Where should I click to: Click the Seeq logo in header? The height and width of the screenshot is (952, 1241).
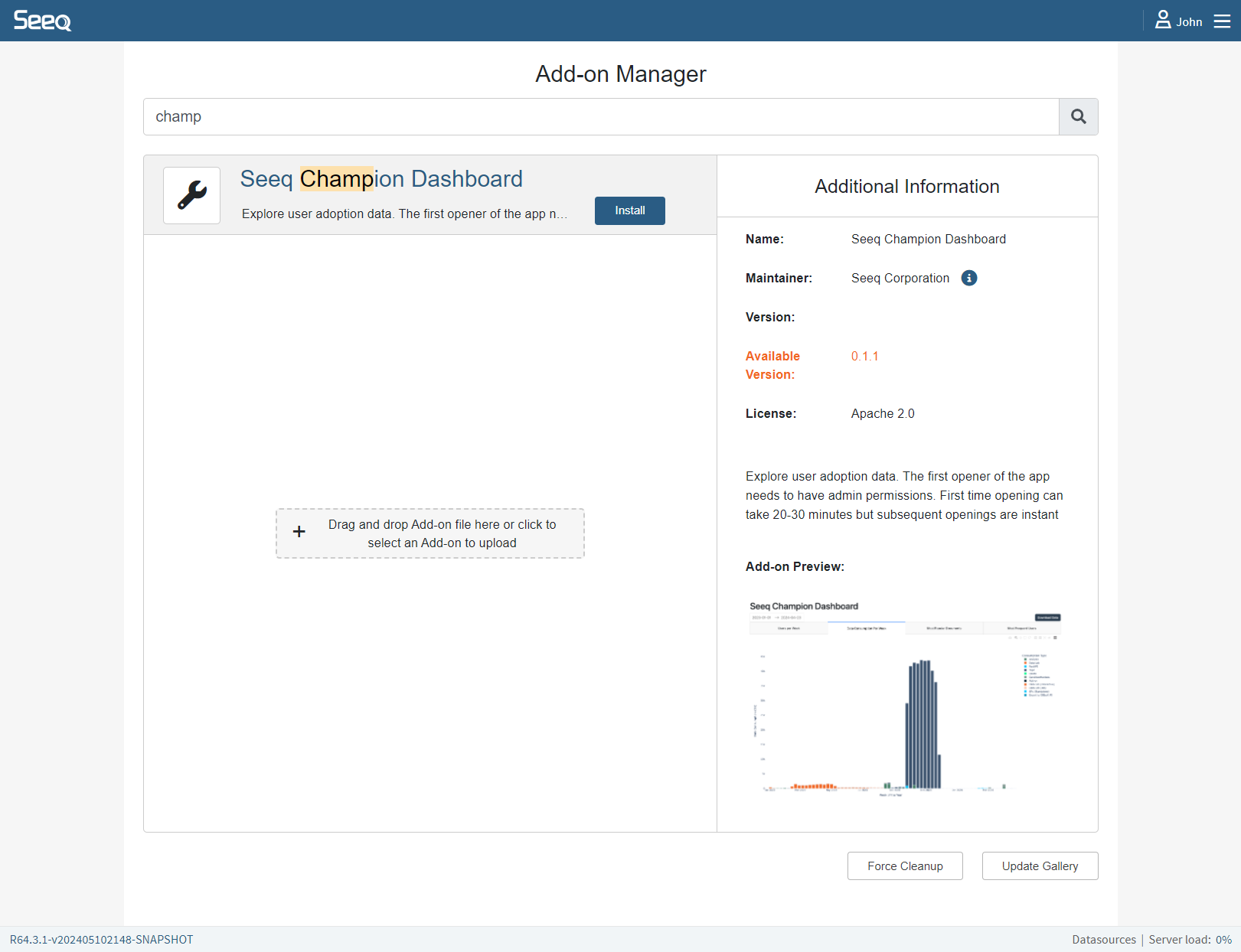tap(42, 21)
